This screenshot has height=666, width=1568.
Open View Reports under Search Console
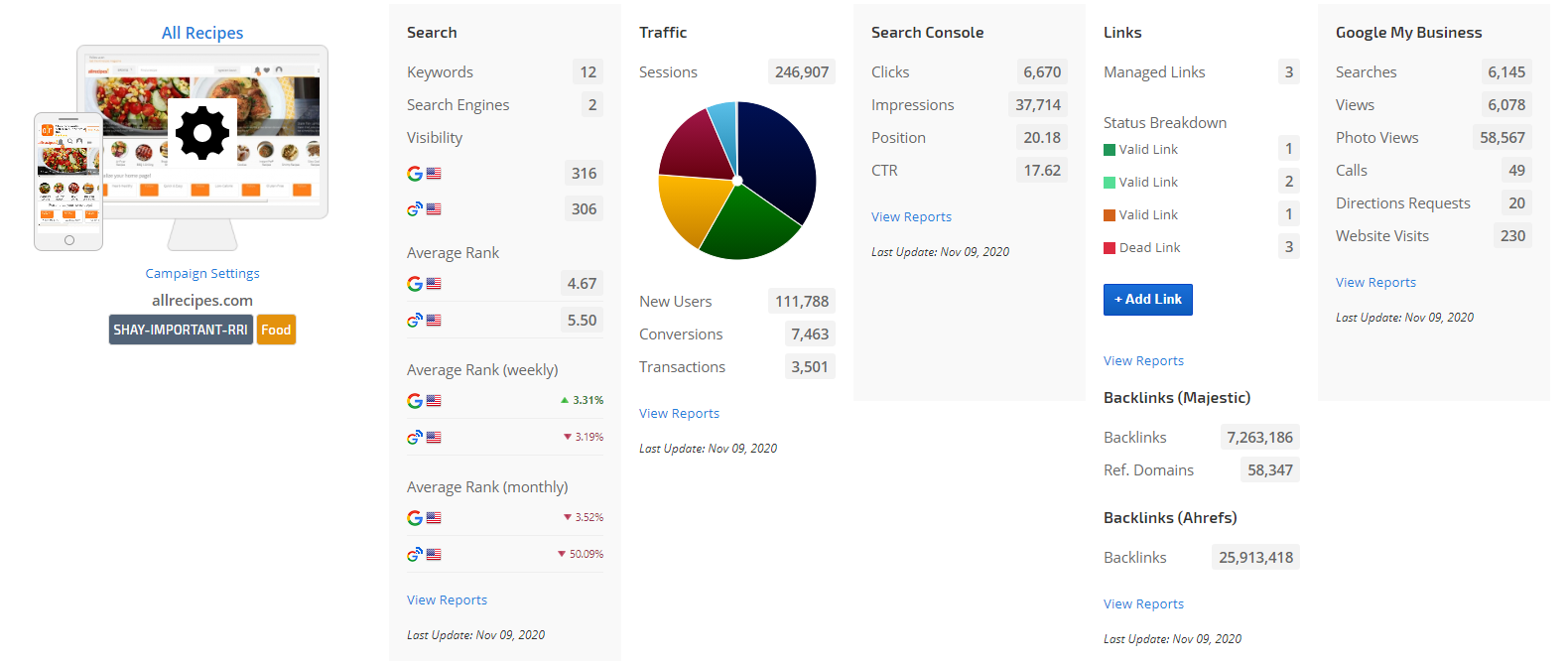[x=911, y=217]
